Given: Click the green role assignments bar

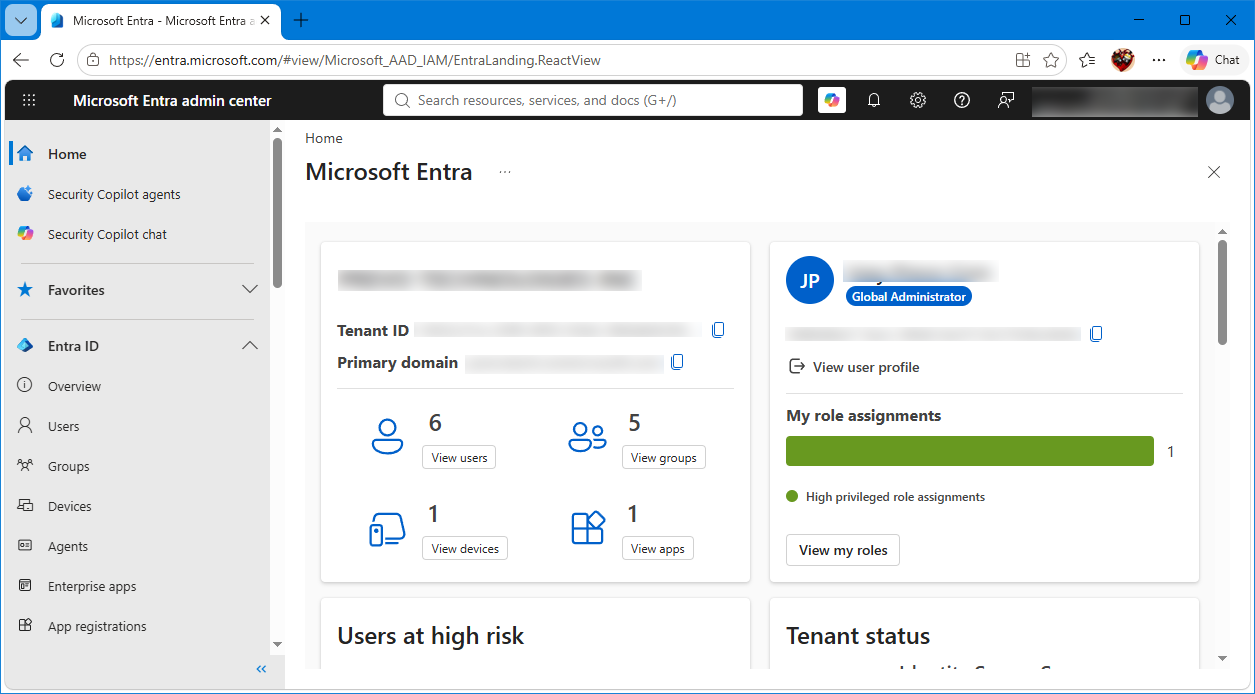Looking at the screenshot, I should [x=970, y=451].
